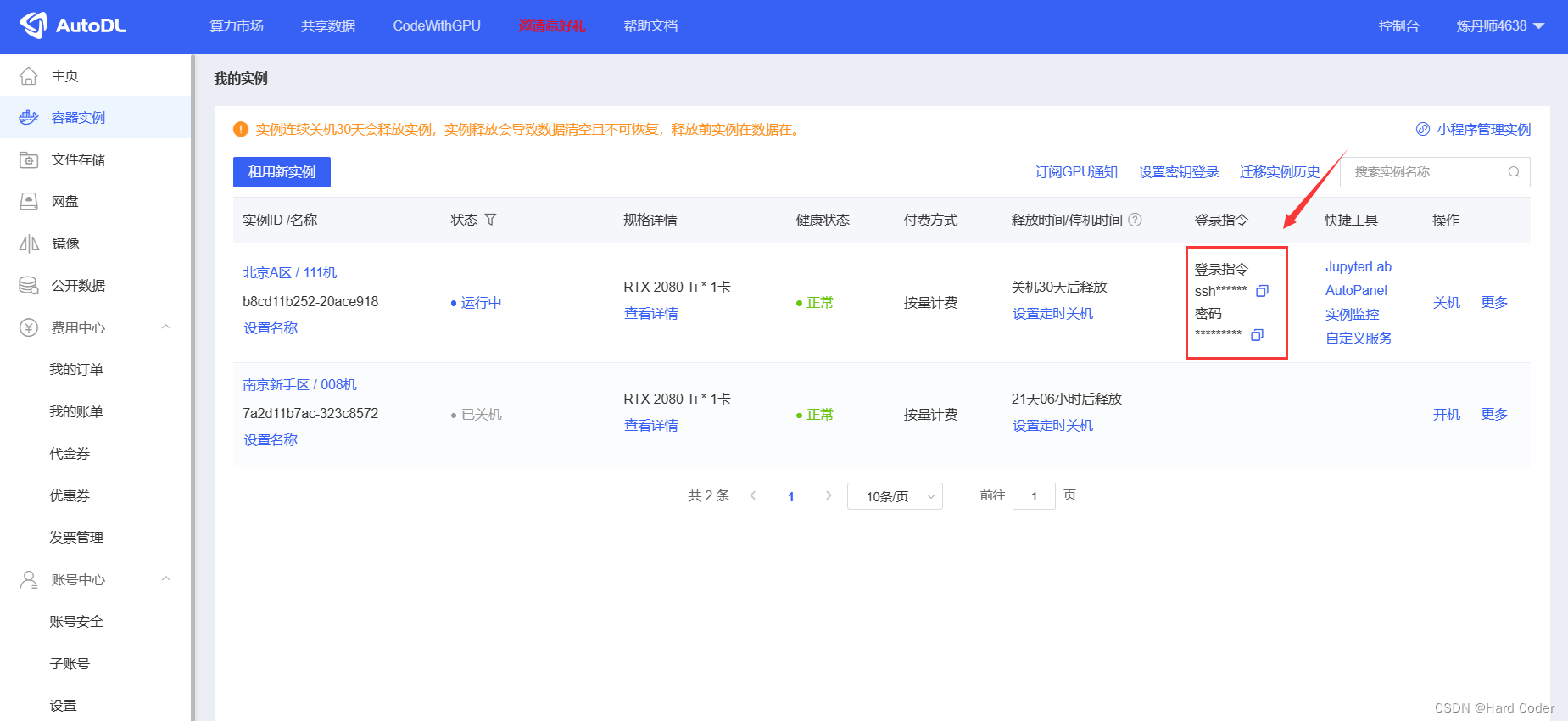1568x721 pixels.
Task: Go to next page arrow
Action: (x=829, y=495)
